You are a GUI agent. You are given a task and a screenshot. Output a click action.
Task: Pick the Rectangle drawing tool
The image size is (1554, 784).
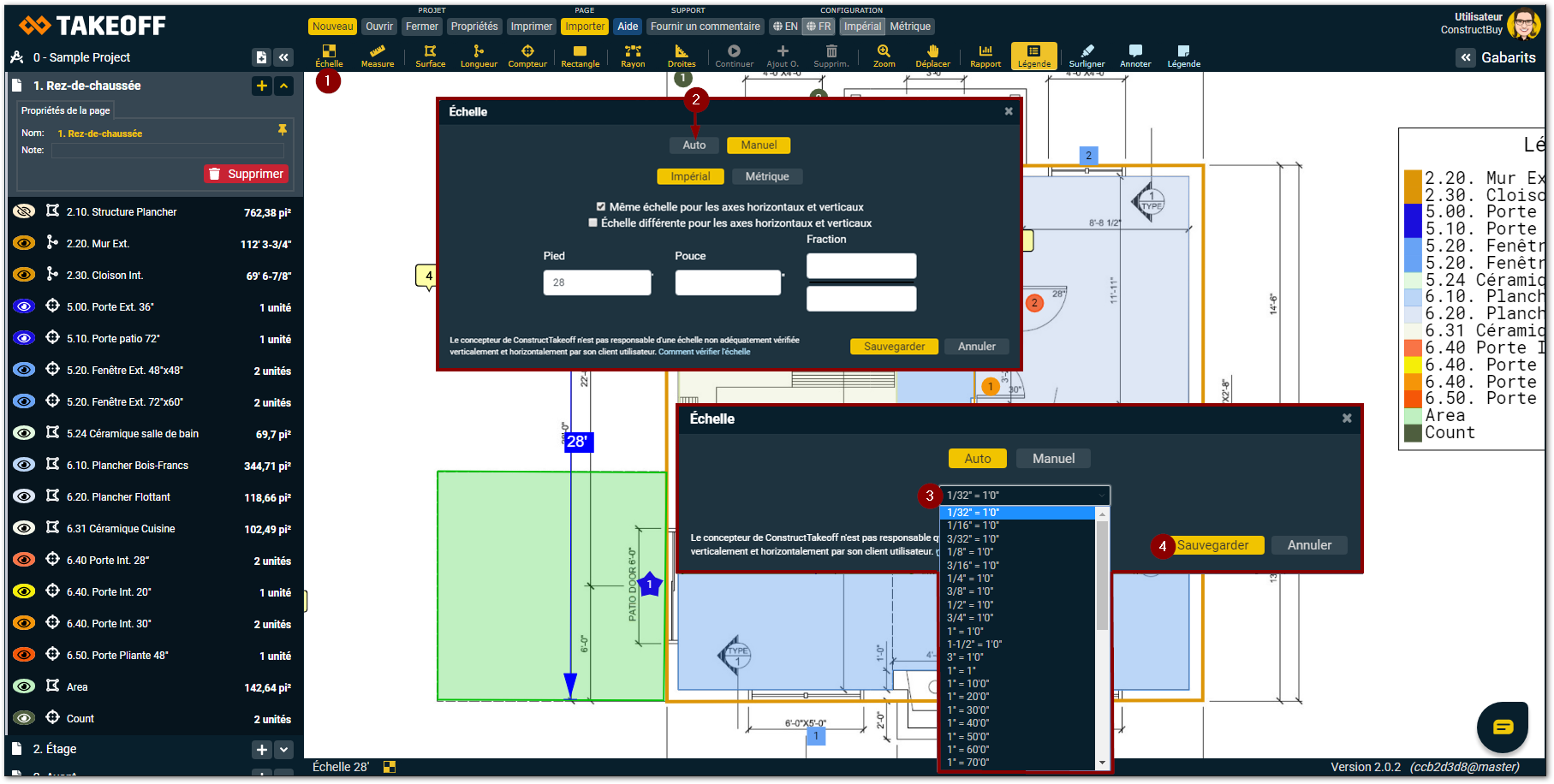(580, 56)
